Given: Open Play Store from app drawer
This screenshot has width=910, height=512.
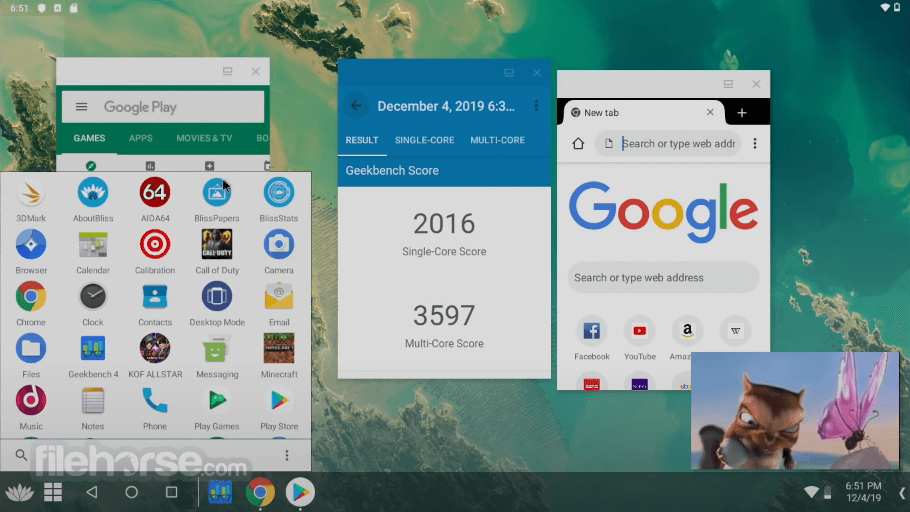Looking at the screenshot, I should click(x=279, y=400).
